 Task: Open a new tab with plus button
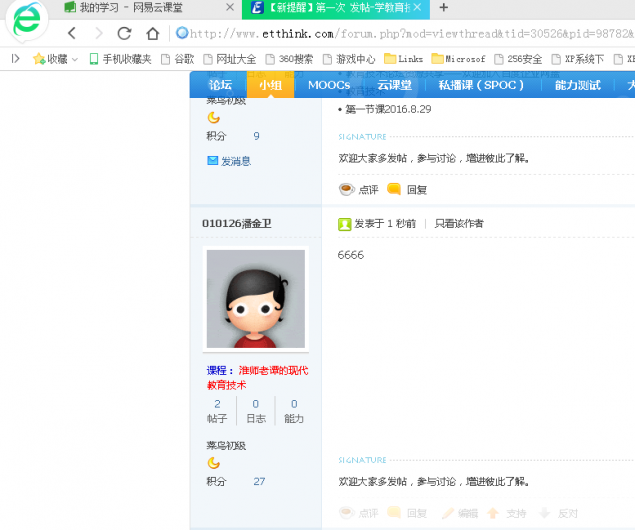pos(443,7)
